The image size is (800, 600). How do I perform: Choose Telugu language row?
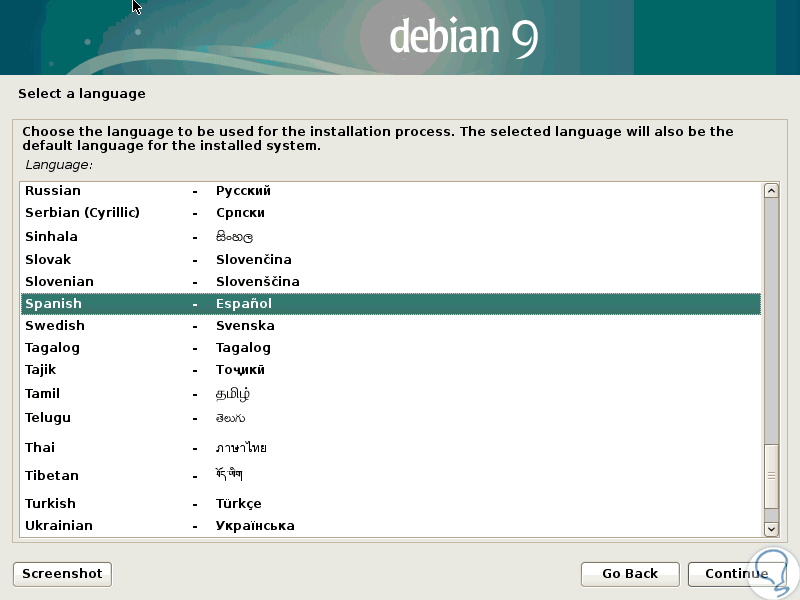pyautogui.click(x=391, y=418)
